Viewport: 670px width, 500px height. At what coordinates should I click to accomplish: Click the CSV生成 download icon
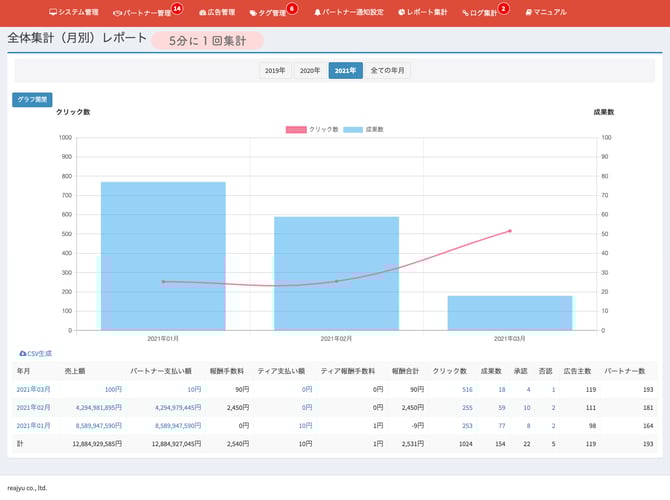coord(23,353)
